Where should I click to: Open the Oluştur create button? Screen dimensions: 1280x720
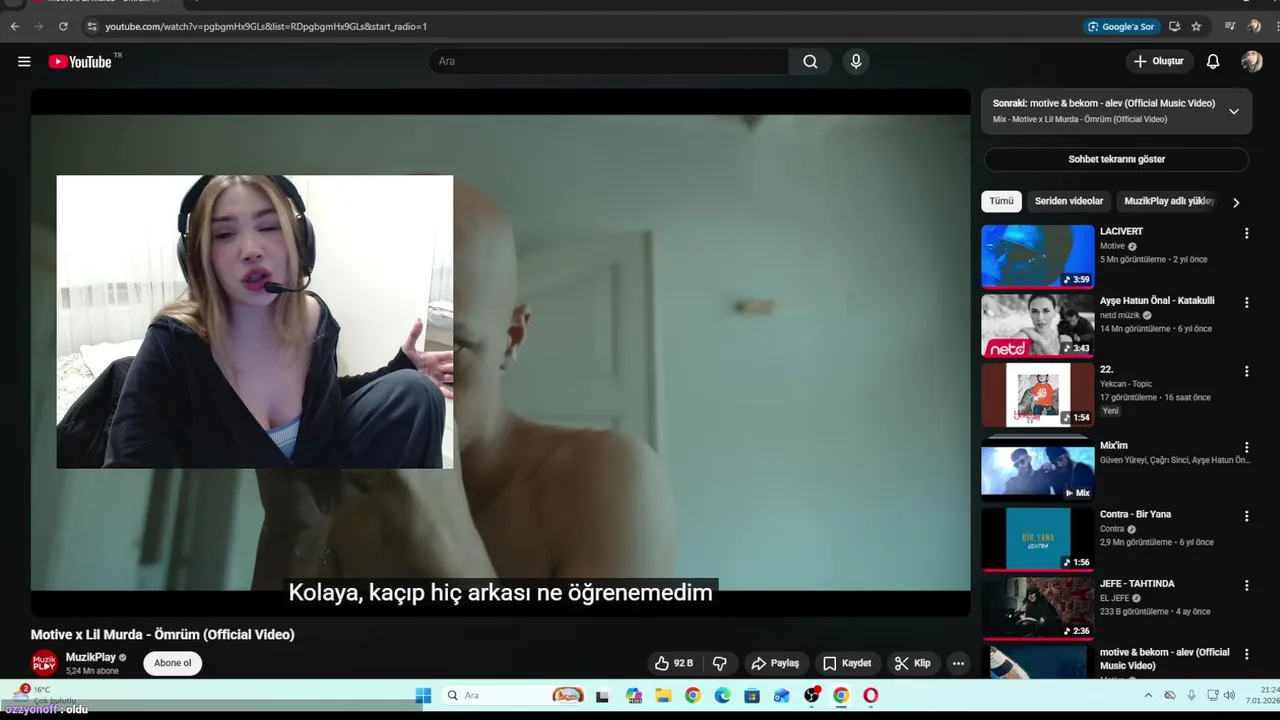point(1158,62)
